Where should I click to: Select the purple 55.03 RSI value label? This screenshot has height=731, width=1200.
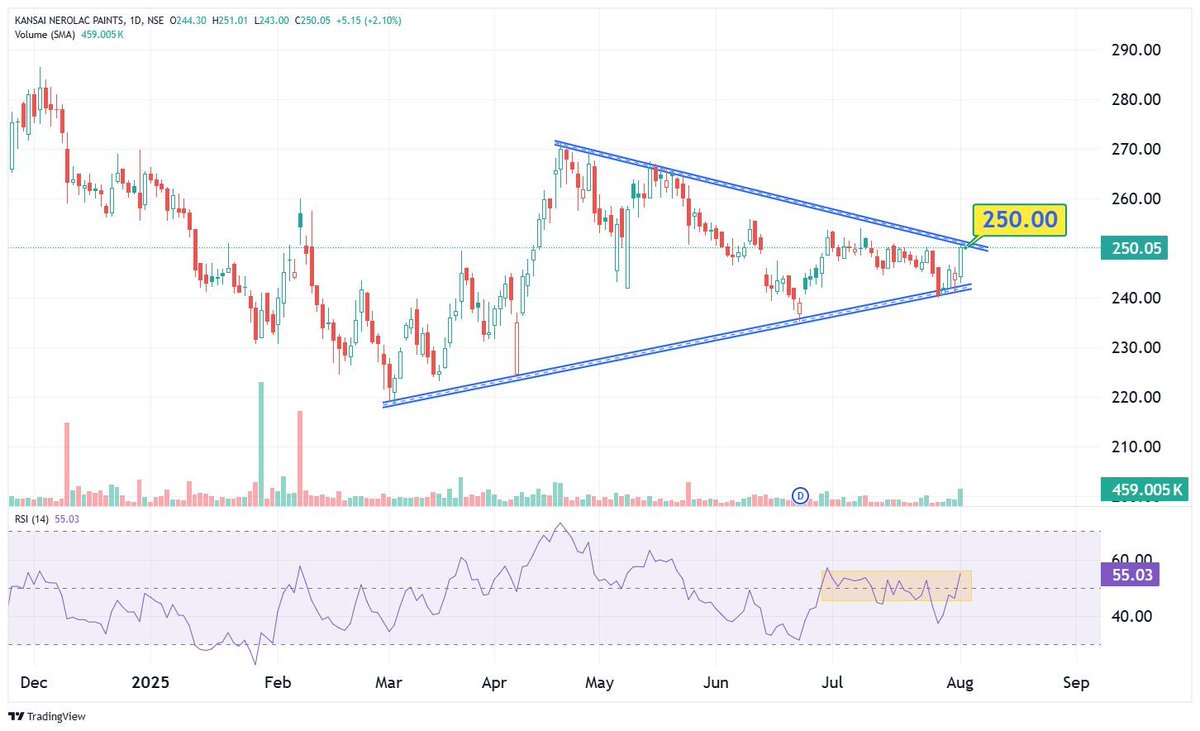1128,576
